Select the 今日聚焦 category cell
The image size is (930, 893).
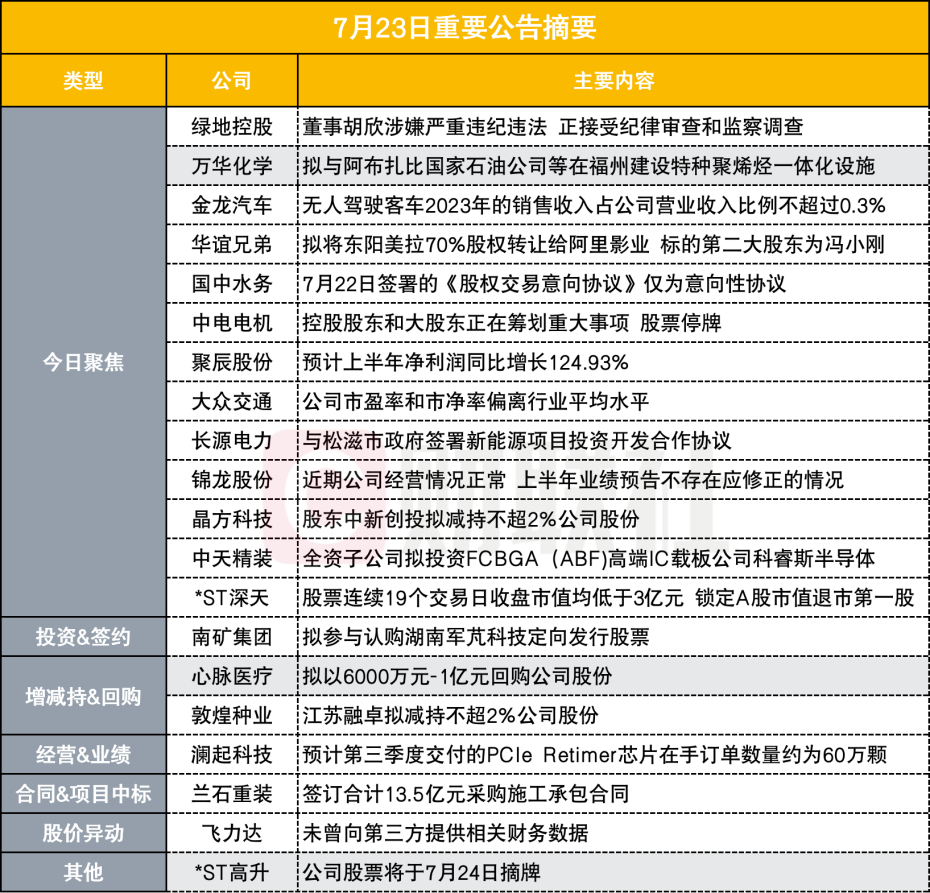pos(84,362)
